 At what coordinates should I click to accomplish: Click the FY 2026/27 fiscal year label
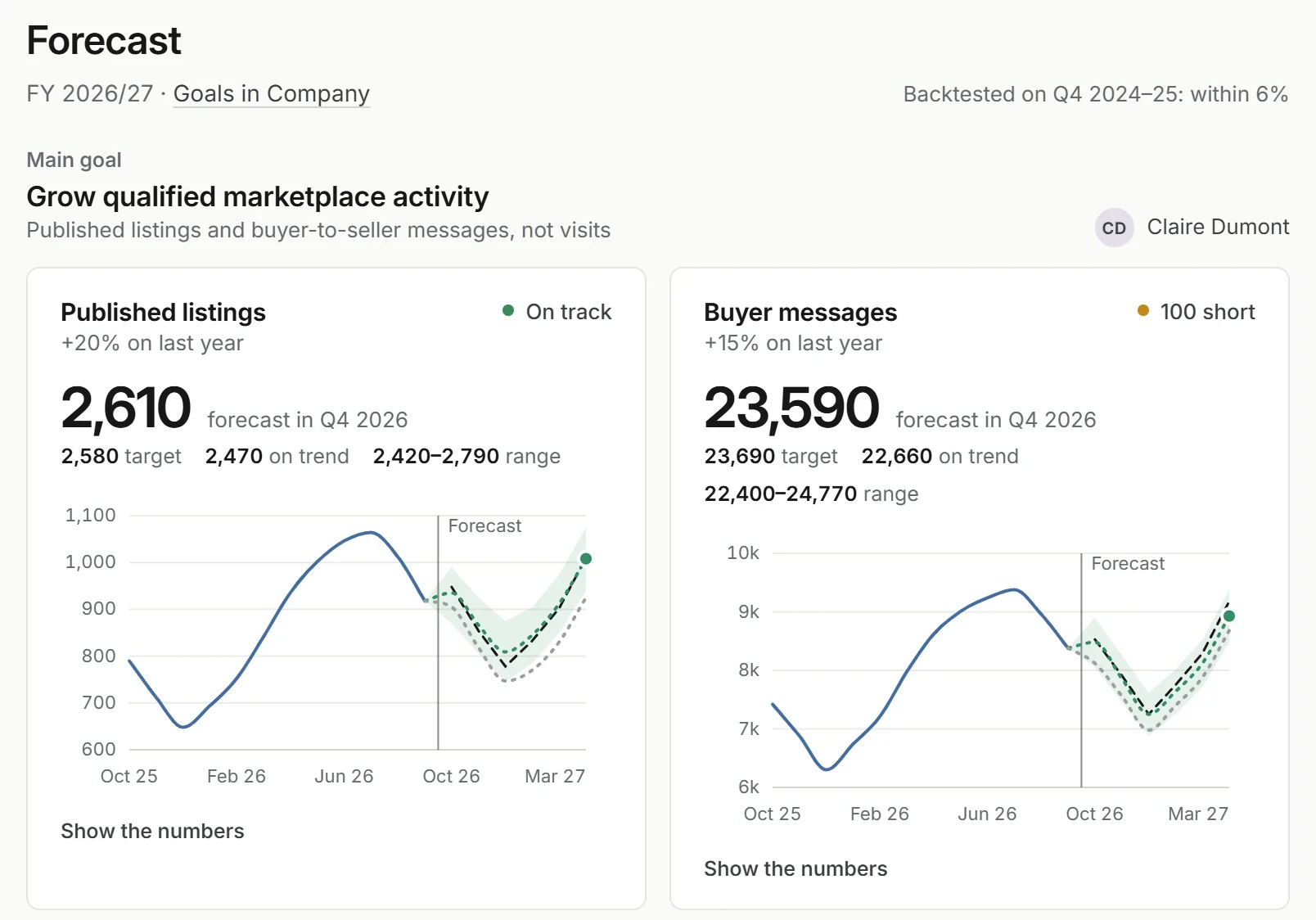pyautogui.click(x=90, y=93)
